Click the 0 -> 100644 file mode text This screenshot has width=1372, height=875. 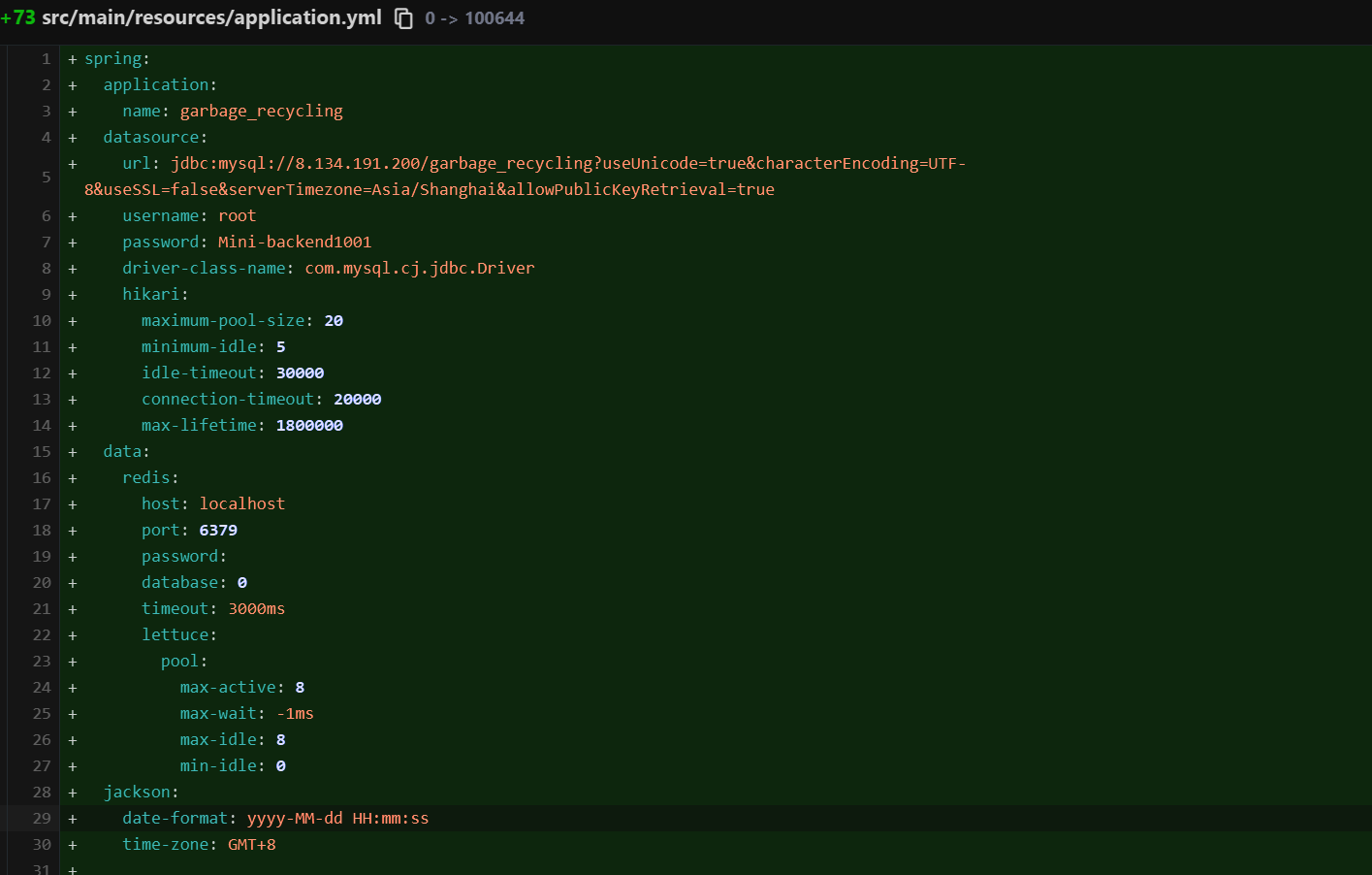click(x=474, y=18)
